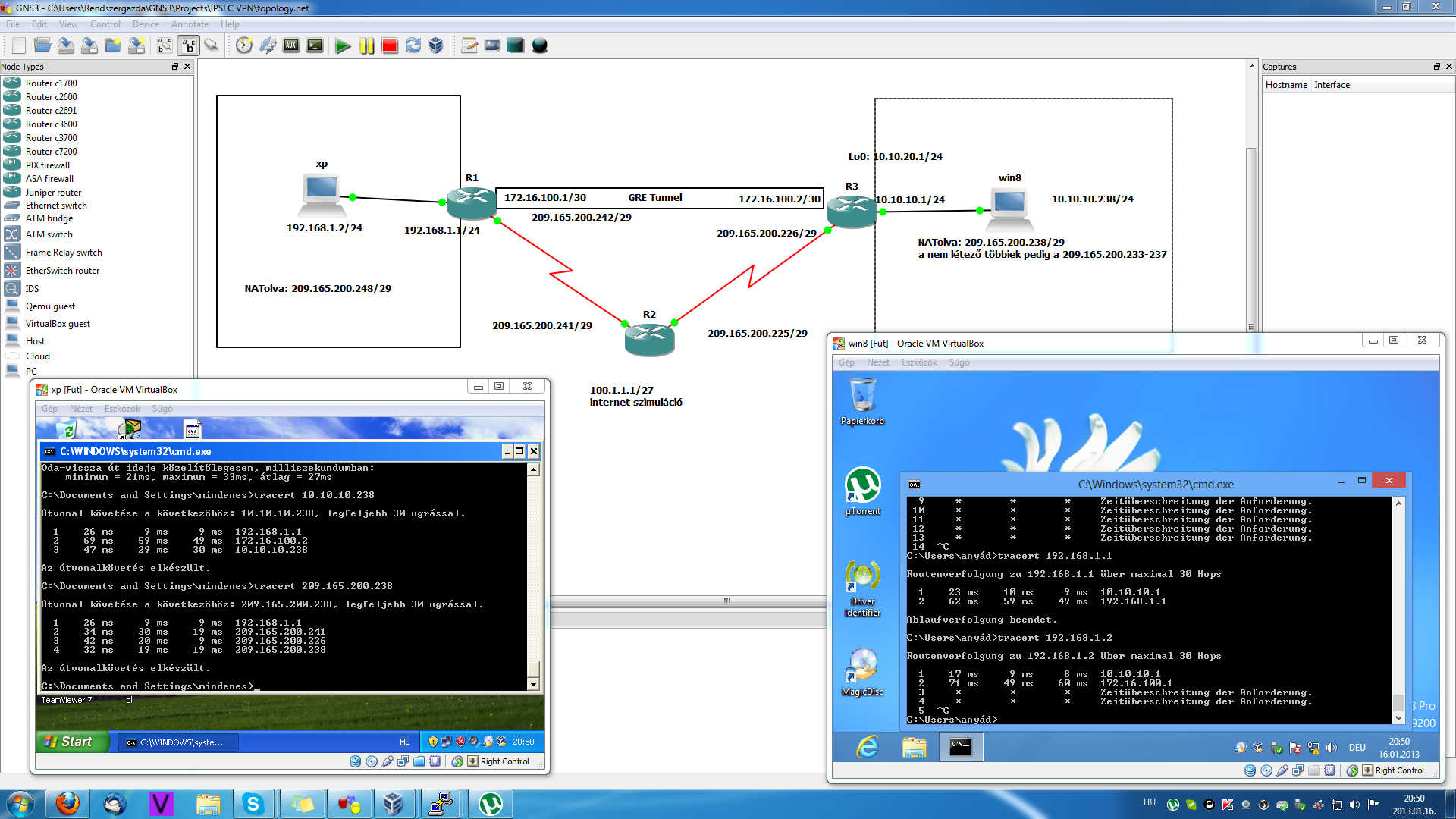Open Gép menu in xp VirtualBox window

tap(49, 409)
